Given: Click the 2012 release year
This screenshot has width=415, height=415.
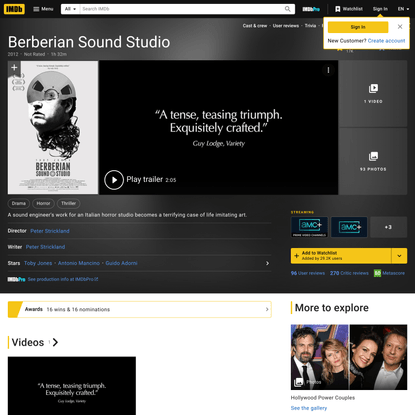Looking at the screenshot, I should pyautogui.click(x=13, y=54).
